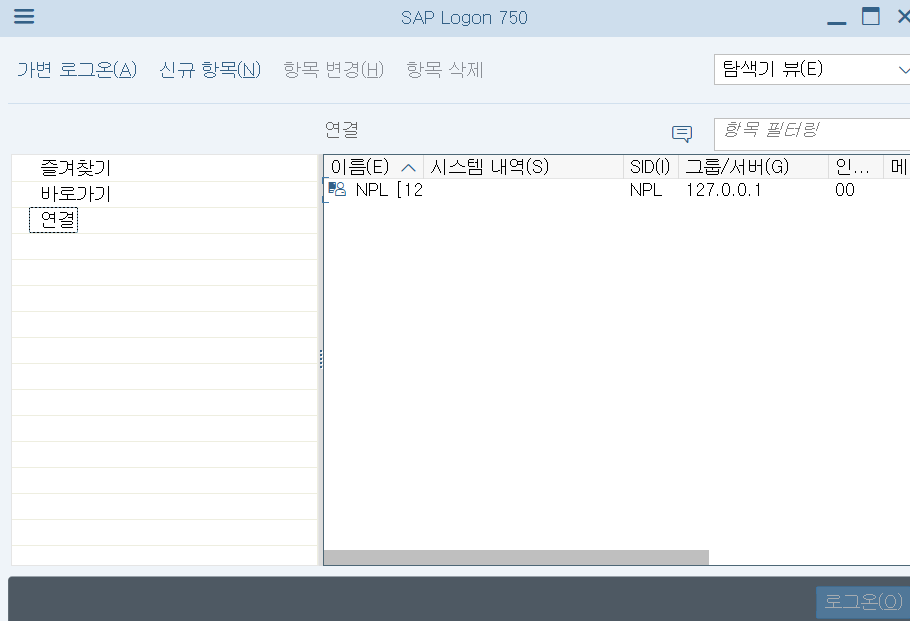
Task: Click the 00 instance number cell
Action: 844,190
